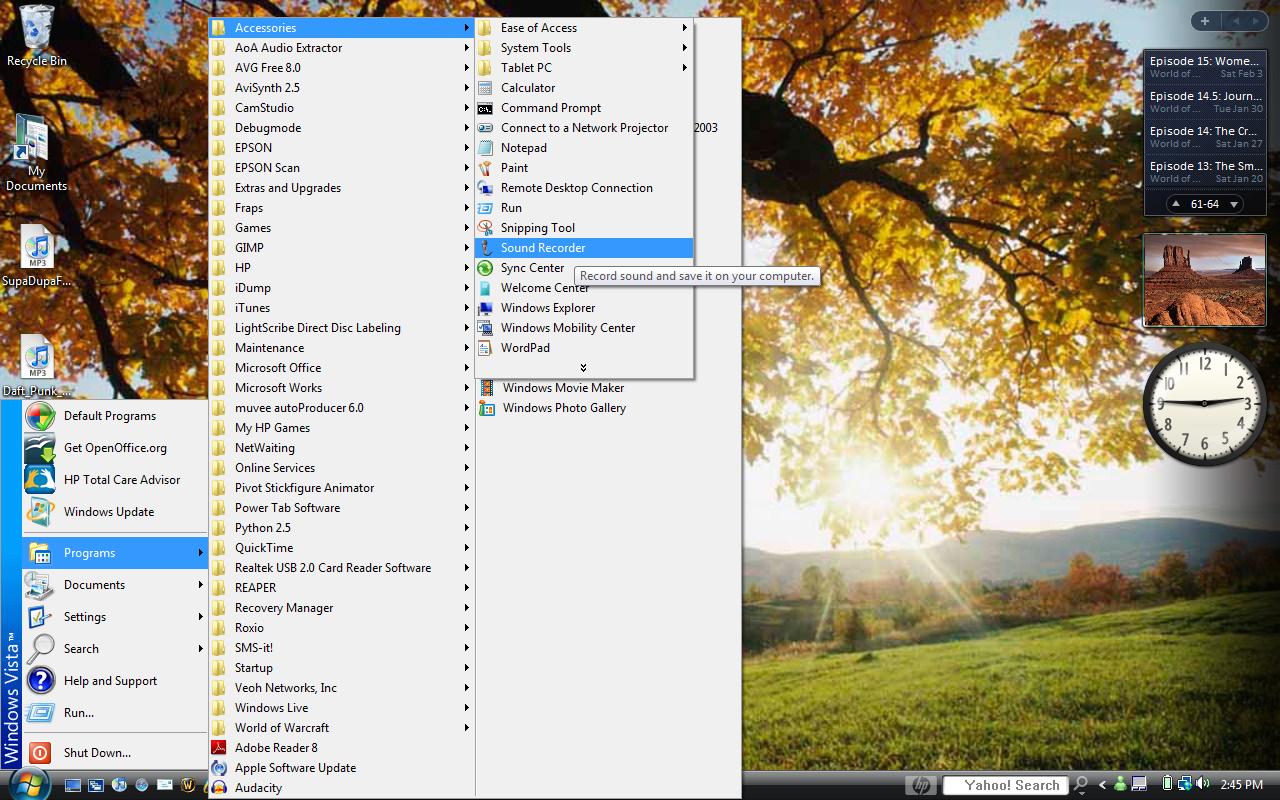The image size is (1280, 800).
Task: Click the Run entry in Accessories
Action: click(584, 208)
